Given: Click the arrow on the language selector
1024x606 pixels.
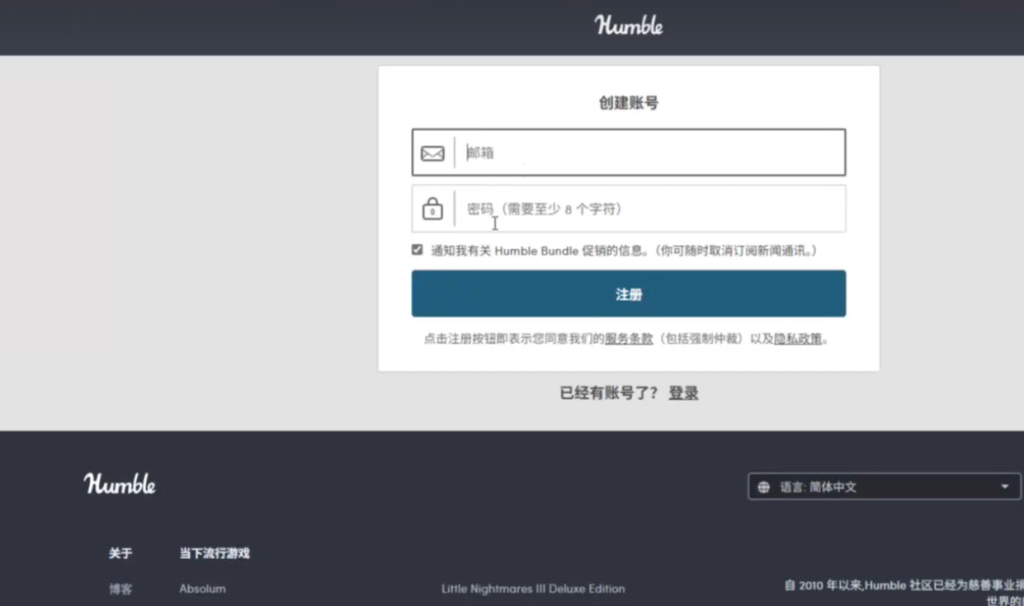Looking at the screenshot, I should (1004, 487).
